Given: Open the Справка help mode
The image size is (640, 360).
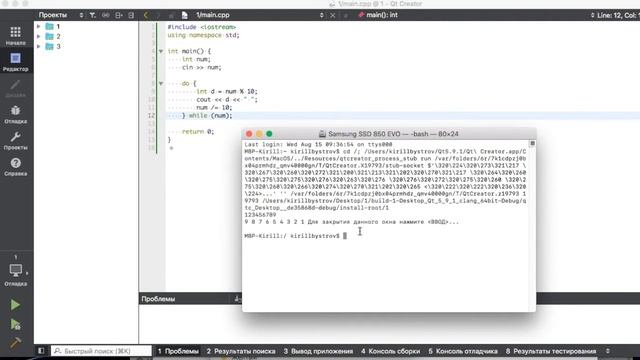Looking at the screenshot, I should click(x=16, y=167).
